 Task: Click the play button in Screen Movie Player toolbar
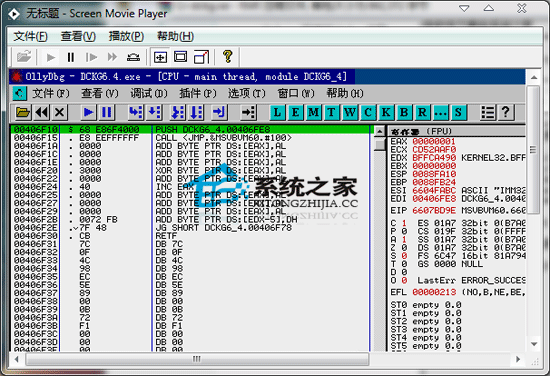(x=51, y=57)
